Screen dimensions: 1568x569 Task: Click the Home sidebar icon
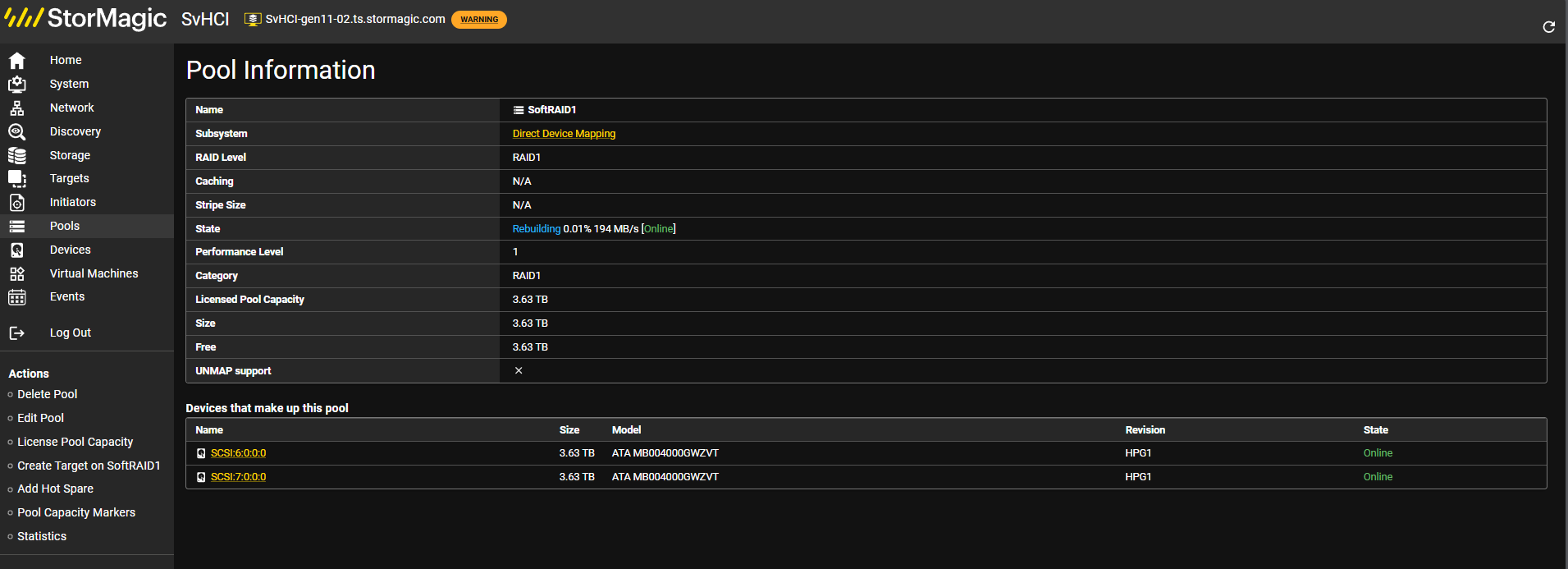(x=16, y=60)
